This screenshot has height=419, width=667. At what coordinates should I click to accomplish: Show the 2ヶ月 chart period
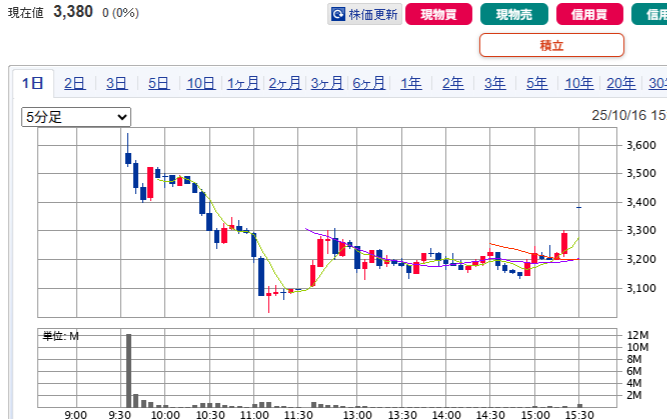(285, 84)
